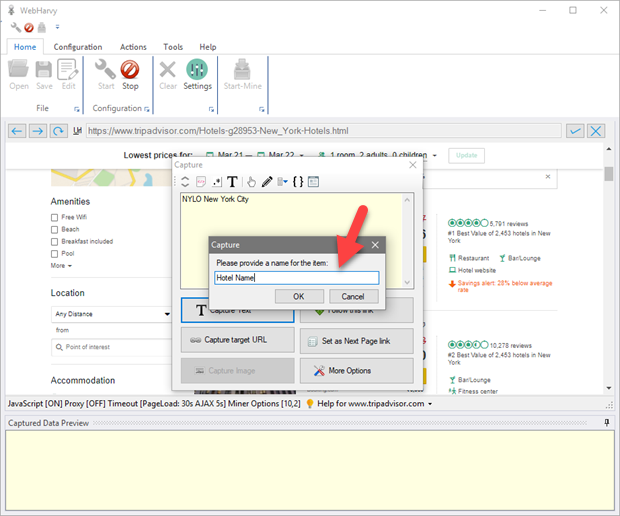The width and height of the screenshot is (620, 516).
Task: Open Help for www.tripadvisor.com dropdown
Action: pyautogui.click(x=374, y=403)
